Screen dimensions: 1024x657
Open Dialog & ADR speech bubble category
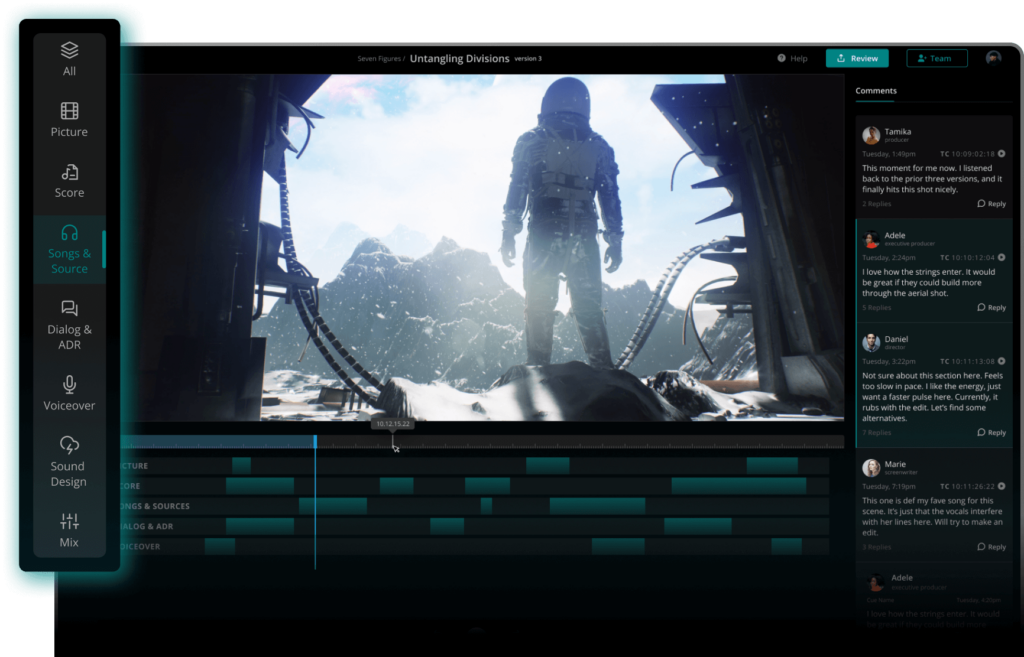click(69, 309)
